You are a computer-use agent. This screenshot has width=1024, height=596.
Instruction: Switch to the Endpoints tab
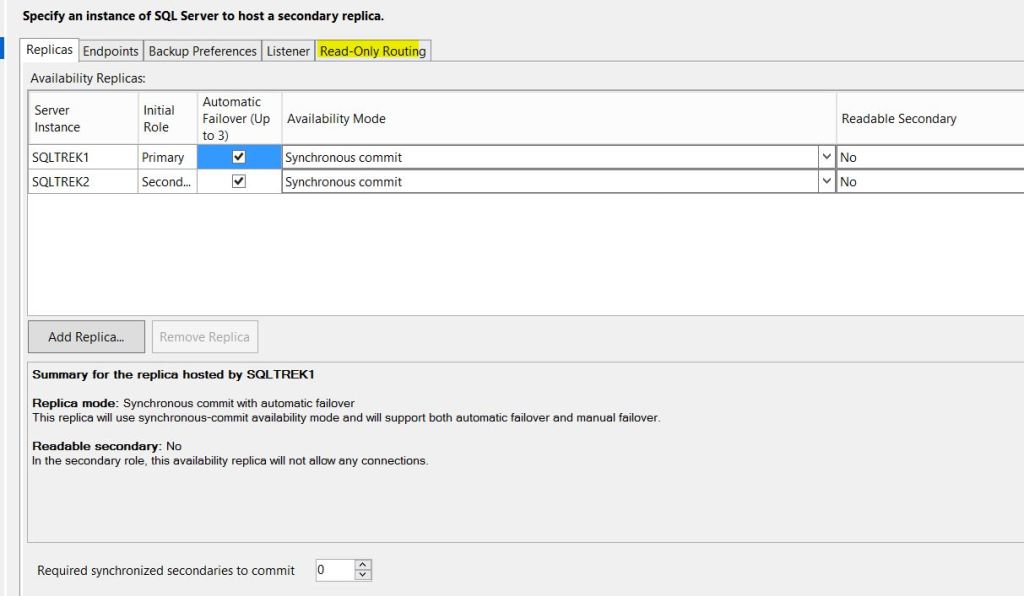point(110,51)
